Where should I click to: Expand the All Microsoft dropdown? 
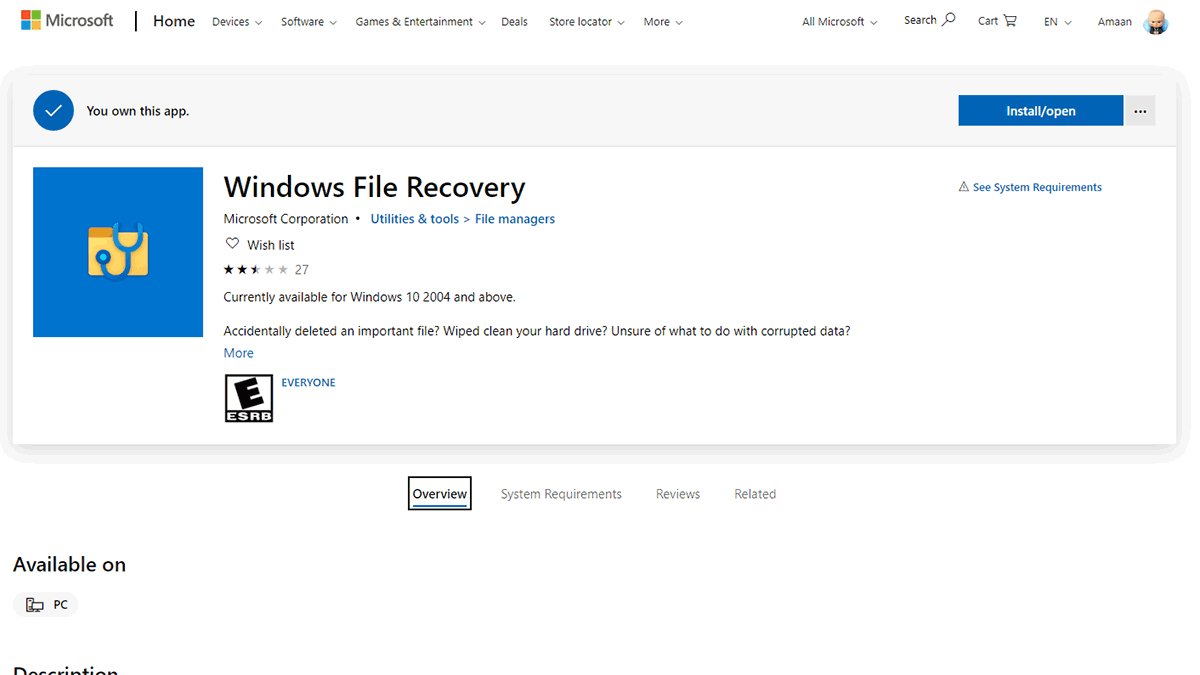(x=838, y=21)
